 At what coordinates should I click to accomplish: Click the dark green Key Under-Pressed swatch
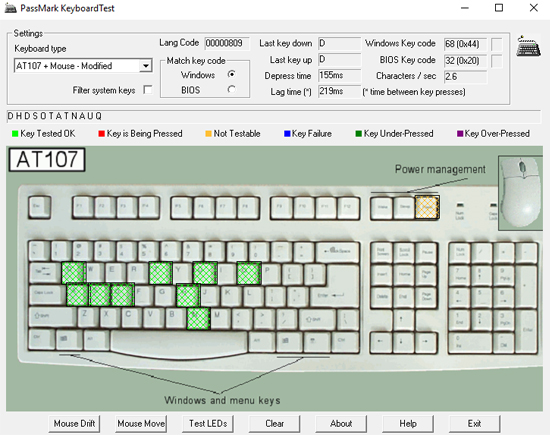[358, 134]
